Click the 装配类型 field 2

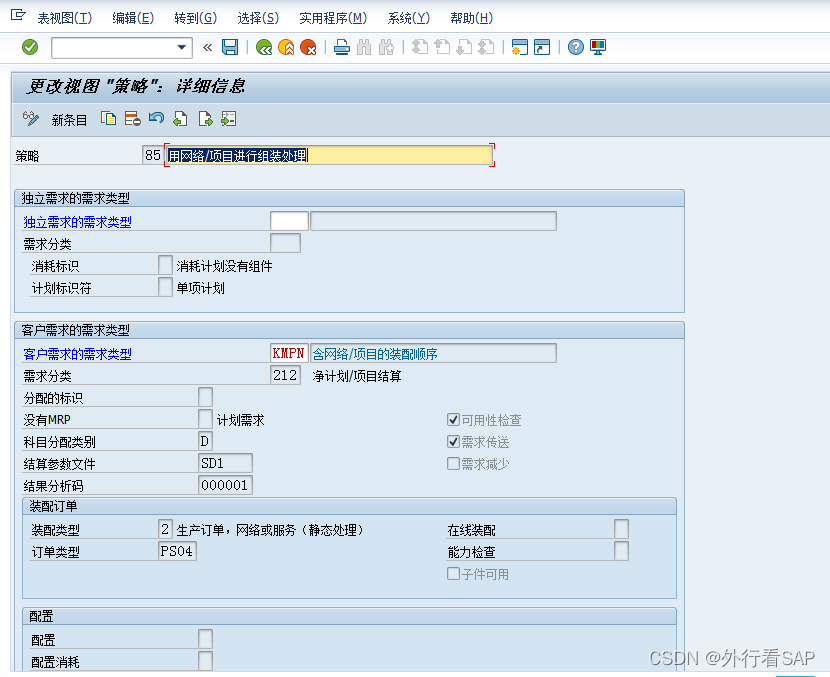tap(165, 529)
